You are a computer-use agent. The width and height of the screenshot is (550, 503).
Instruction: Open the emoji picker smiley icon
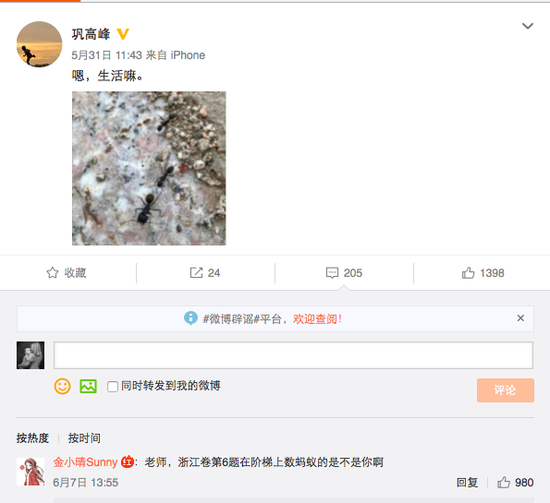click(62, 386)
